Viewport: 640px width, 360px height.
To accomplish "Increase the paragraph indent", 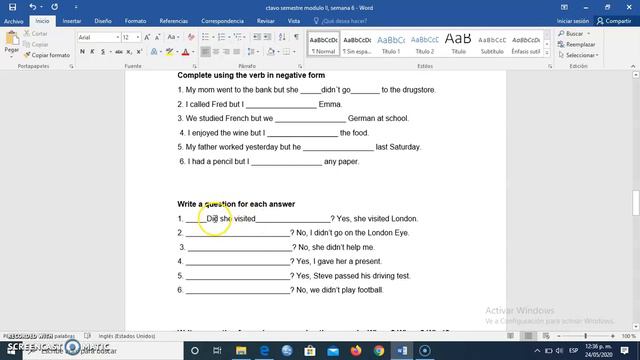I will (x=267, y=37).
